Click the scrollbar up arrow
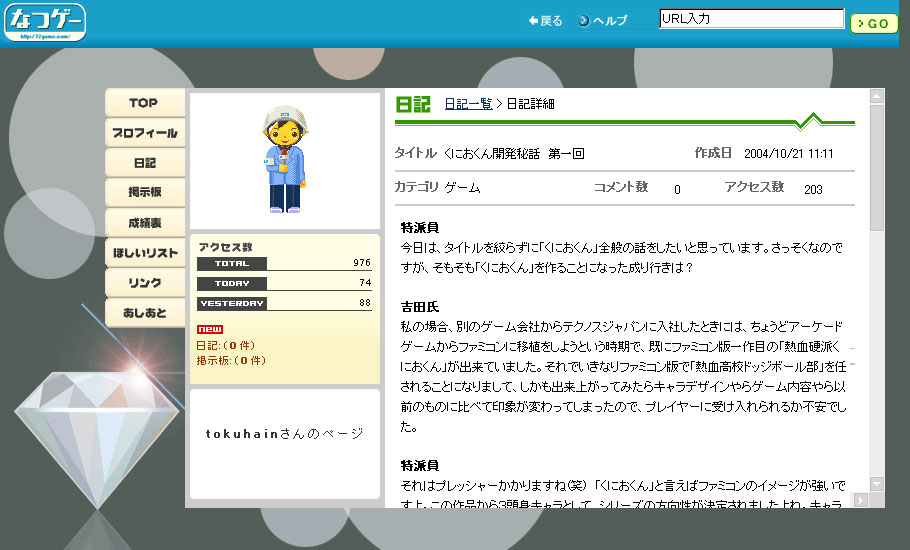This screenshot has width=910, height=550. [877, 96]
